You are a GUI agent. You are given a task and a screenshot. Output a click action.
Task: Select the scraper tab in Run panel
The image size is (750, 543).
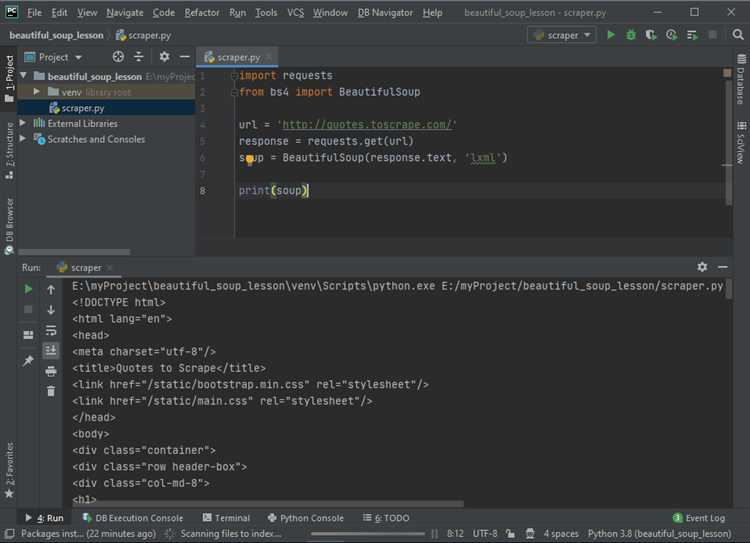[x=85, y=268]
